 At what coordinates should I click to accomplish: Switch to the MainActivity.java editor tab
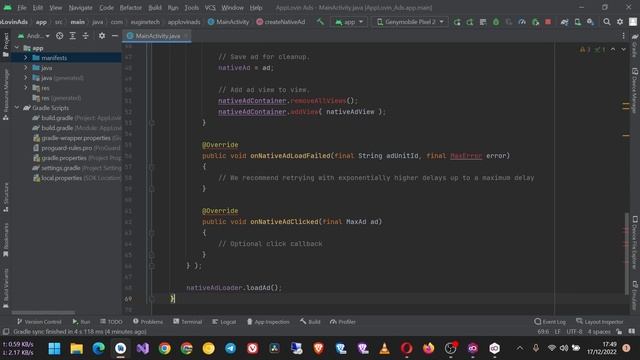click(x=158, y=36)
